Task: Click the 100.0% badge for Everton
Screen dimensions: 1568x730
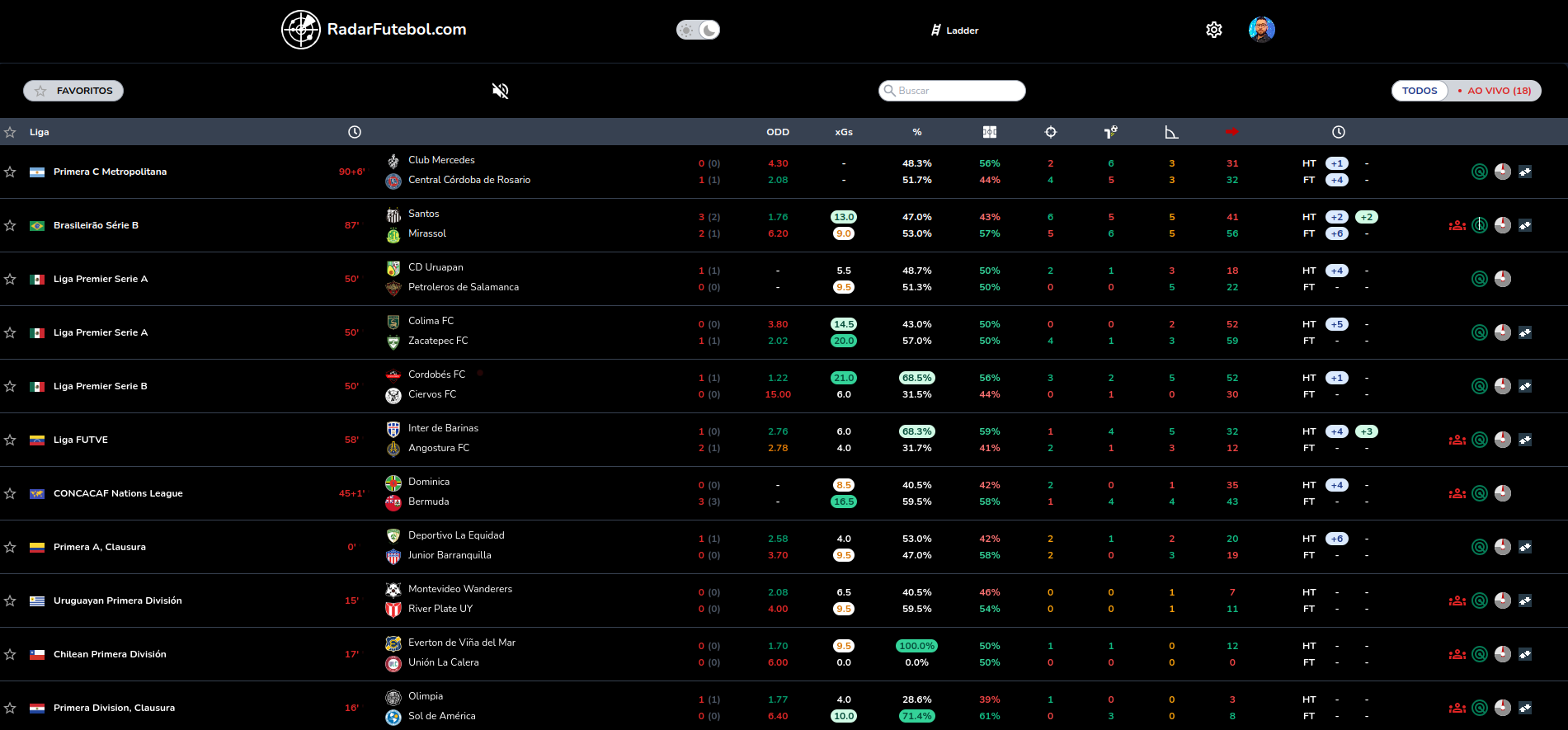Action: [x=917, y=646]
